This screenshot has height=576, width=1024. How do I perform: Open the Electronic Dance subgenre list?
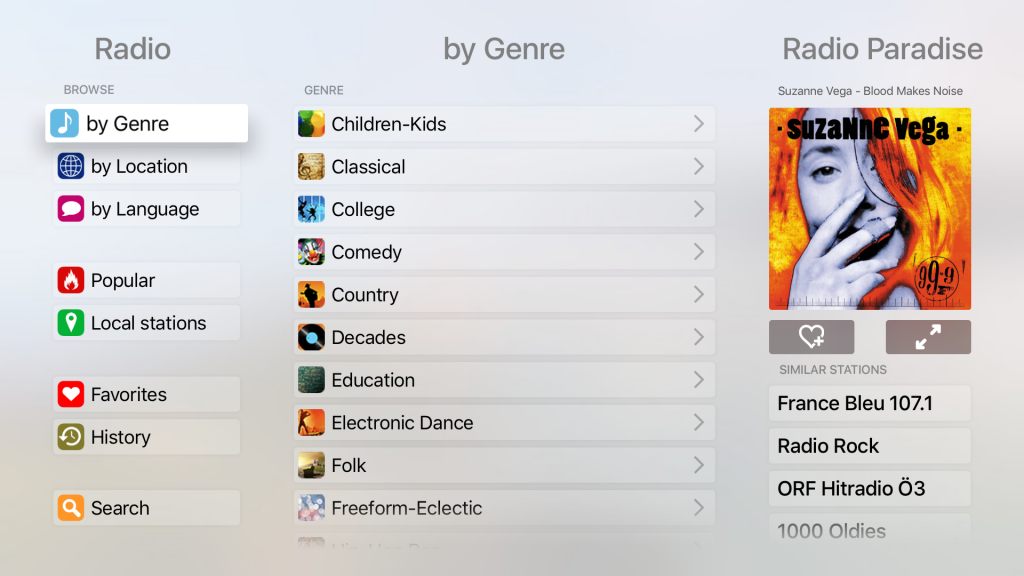click(702, 423)
